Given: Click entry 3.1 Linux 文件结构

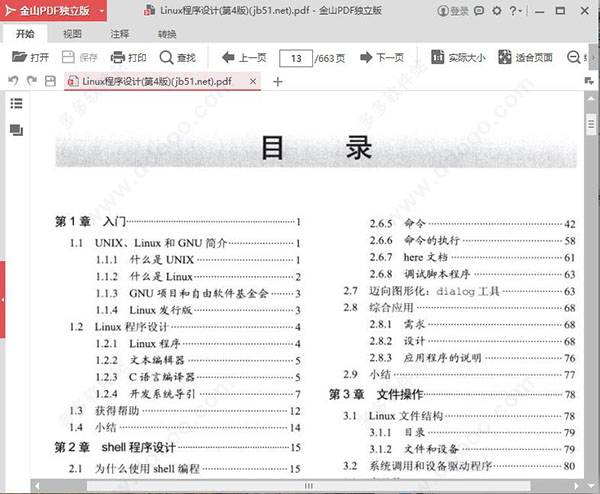Looking at the screenshot, I should [459, 416].
